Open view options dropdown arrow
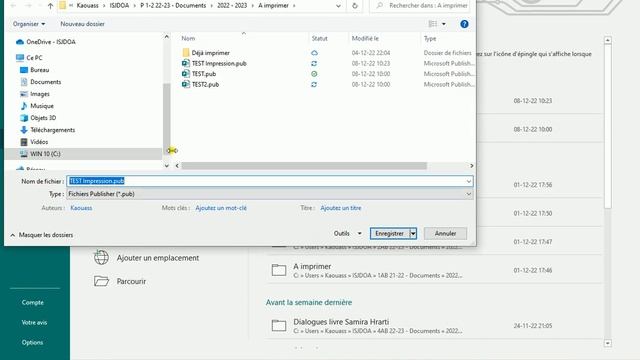This screenshot has width=640, height=360. click(x=444, y=24)
